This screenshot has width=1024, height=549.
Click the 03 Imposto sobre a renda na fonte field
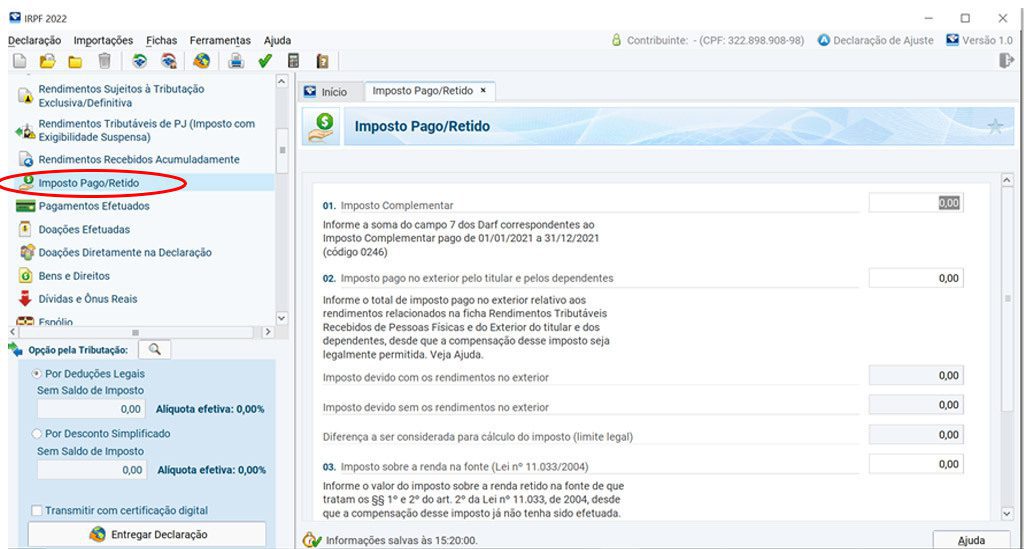pos(916,464)
